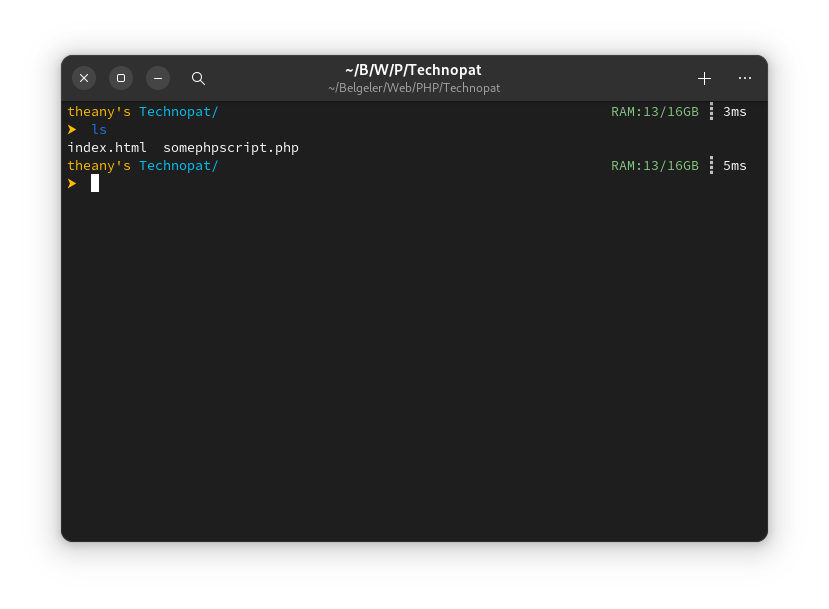Click the theany's username in the second prompt
This screenshot has width=829, height=609.
(99, 166)
